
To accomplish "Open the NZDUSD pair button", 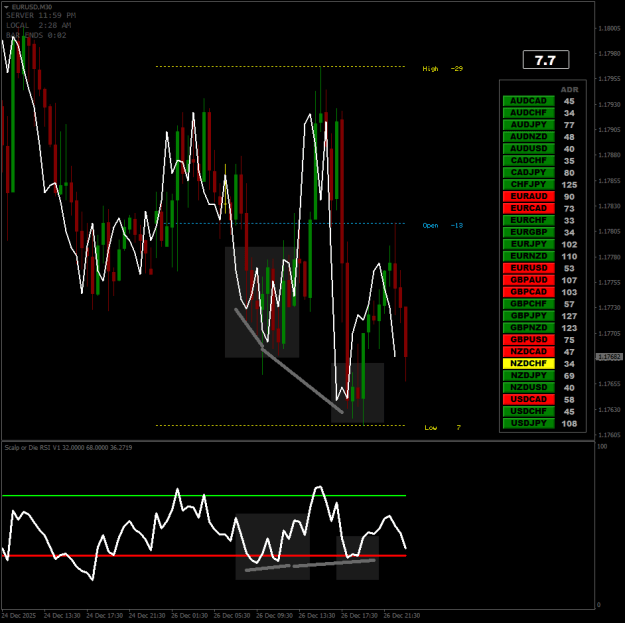I will tap(529, 387).
